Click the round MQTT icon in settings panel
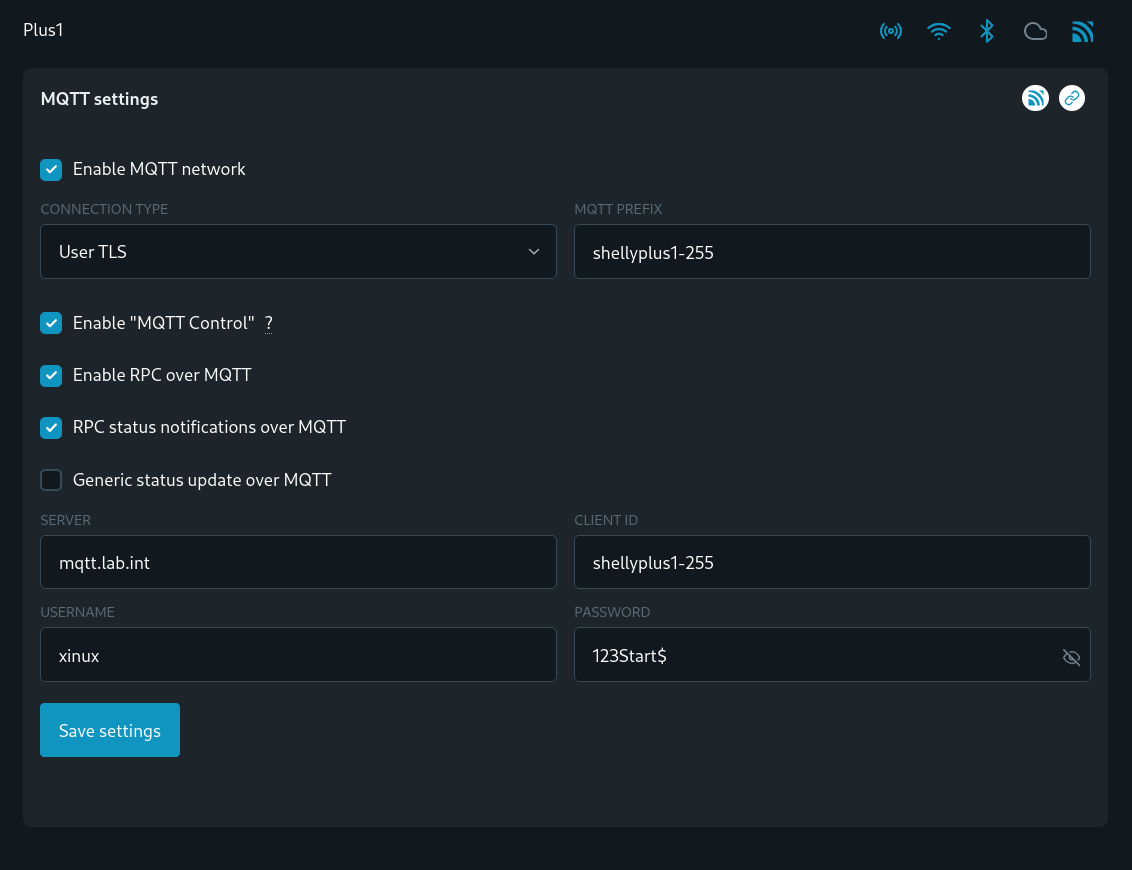Viewport: 1132px width, 870px height. click(x=1035, y=98)
